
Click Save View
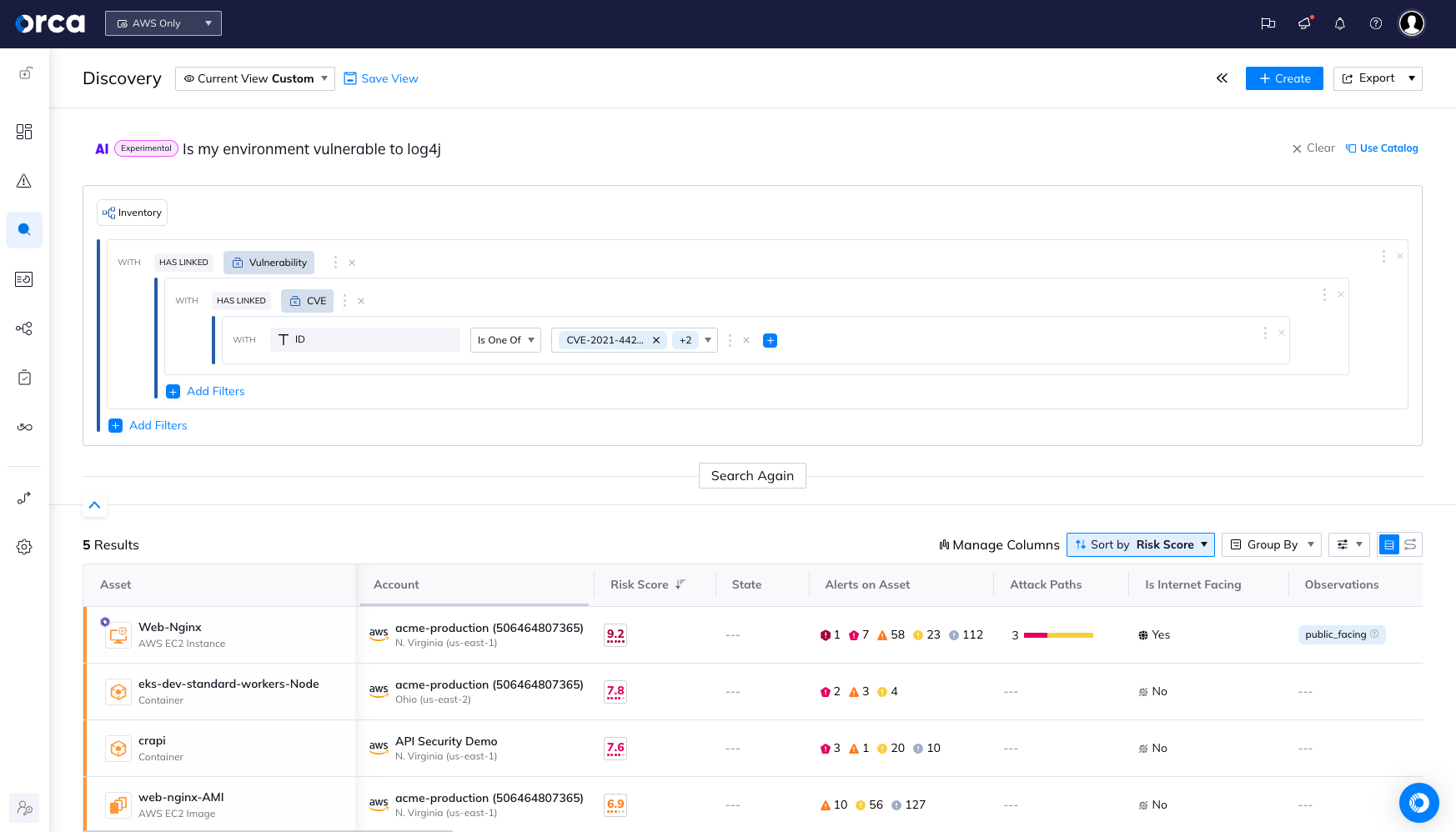[381, 78]
